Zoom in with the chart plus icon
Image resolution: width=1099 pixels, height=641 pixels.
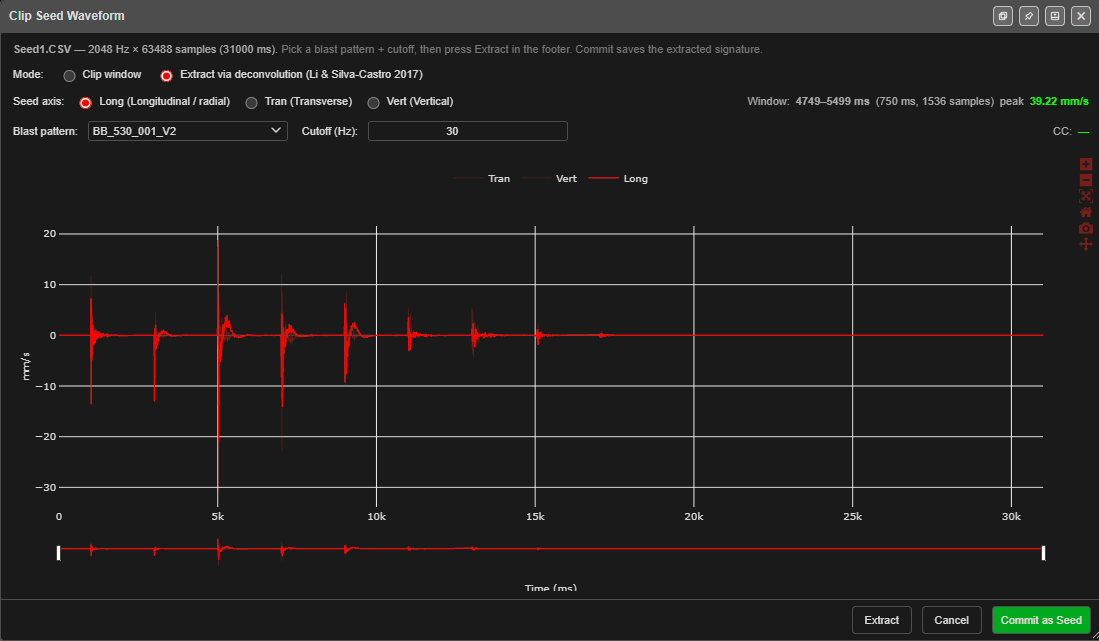point(1086,164)
